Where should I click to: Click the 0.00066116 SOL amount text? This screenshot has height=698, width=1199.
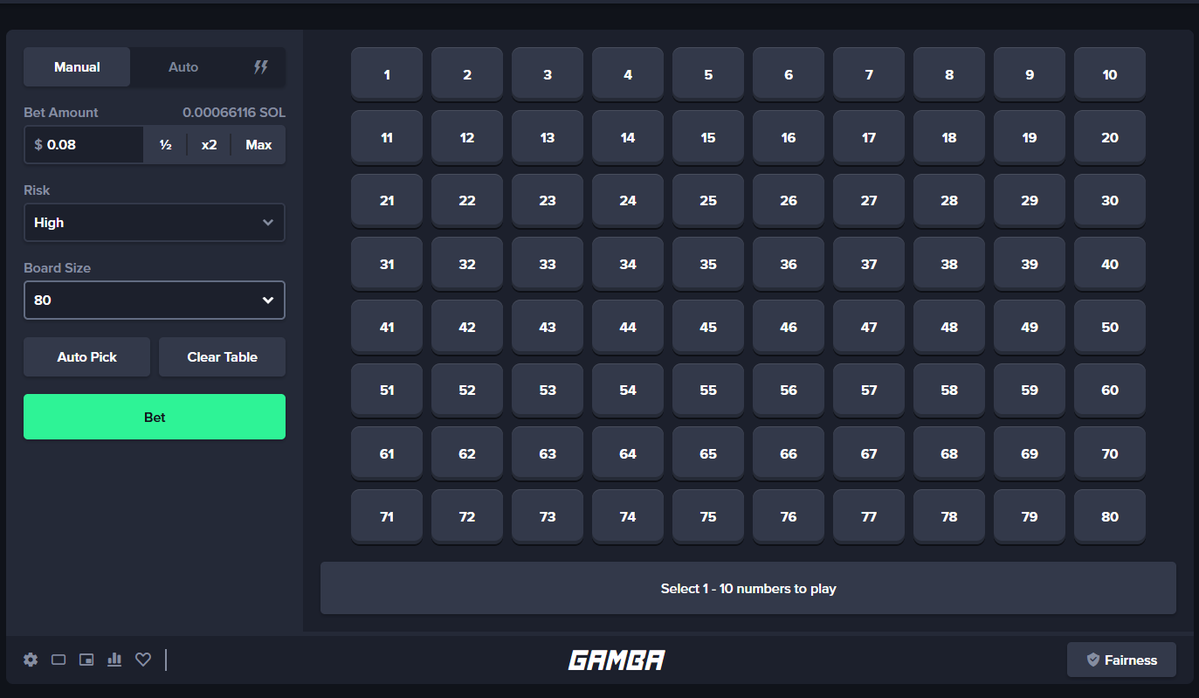tap(234, 112)
